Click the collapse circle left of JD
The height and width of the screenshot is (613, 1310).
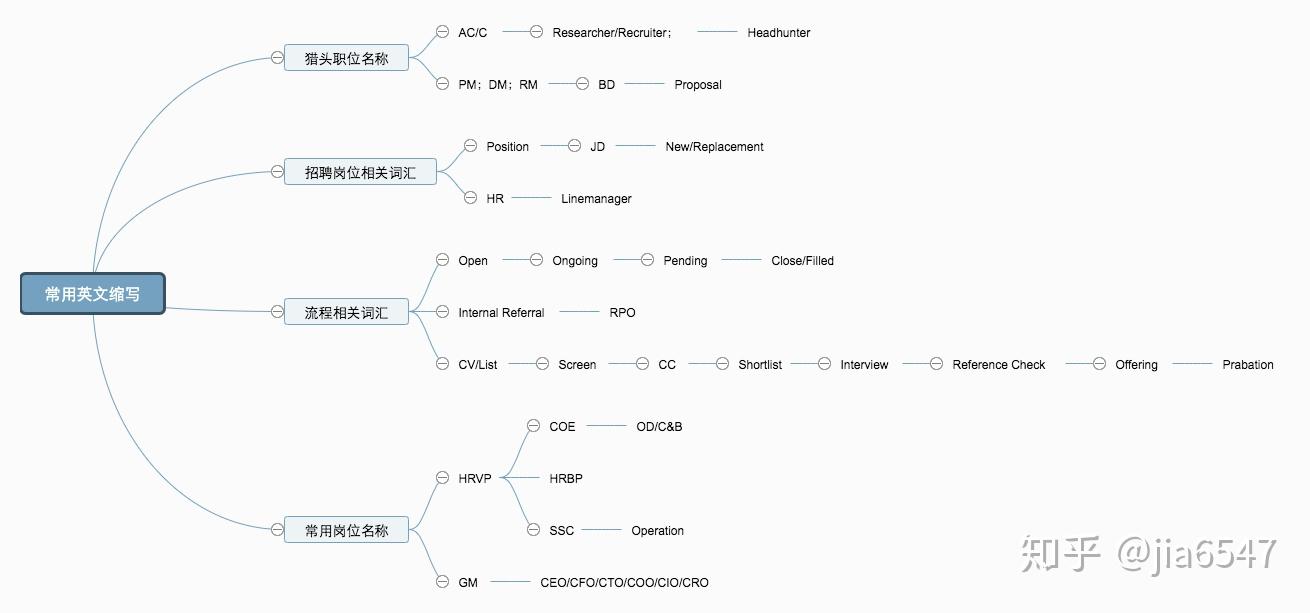(574, 146)
